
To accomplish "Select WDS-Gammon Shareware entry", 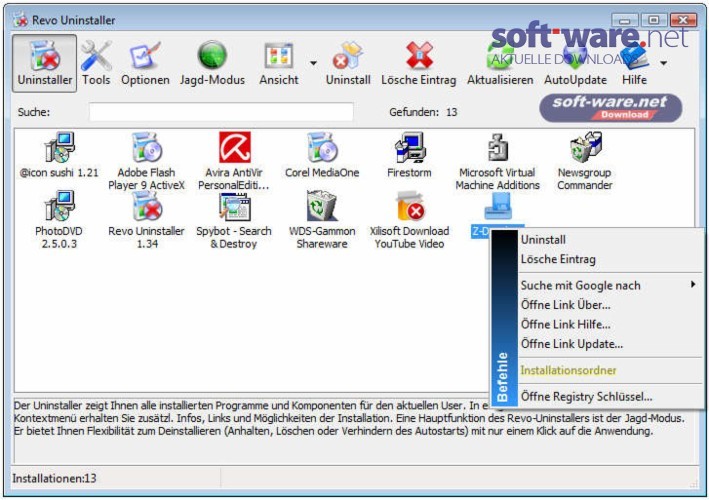I will (x=322, y=220).
